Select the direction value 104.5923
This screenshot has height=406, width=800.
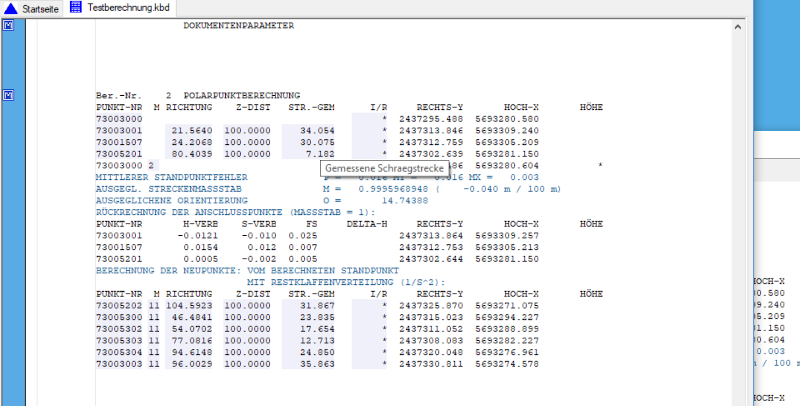[x=189, y=305]
